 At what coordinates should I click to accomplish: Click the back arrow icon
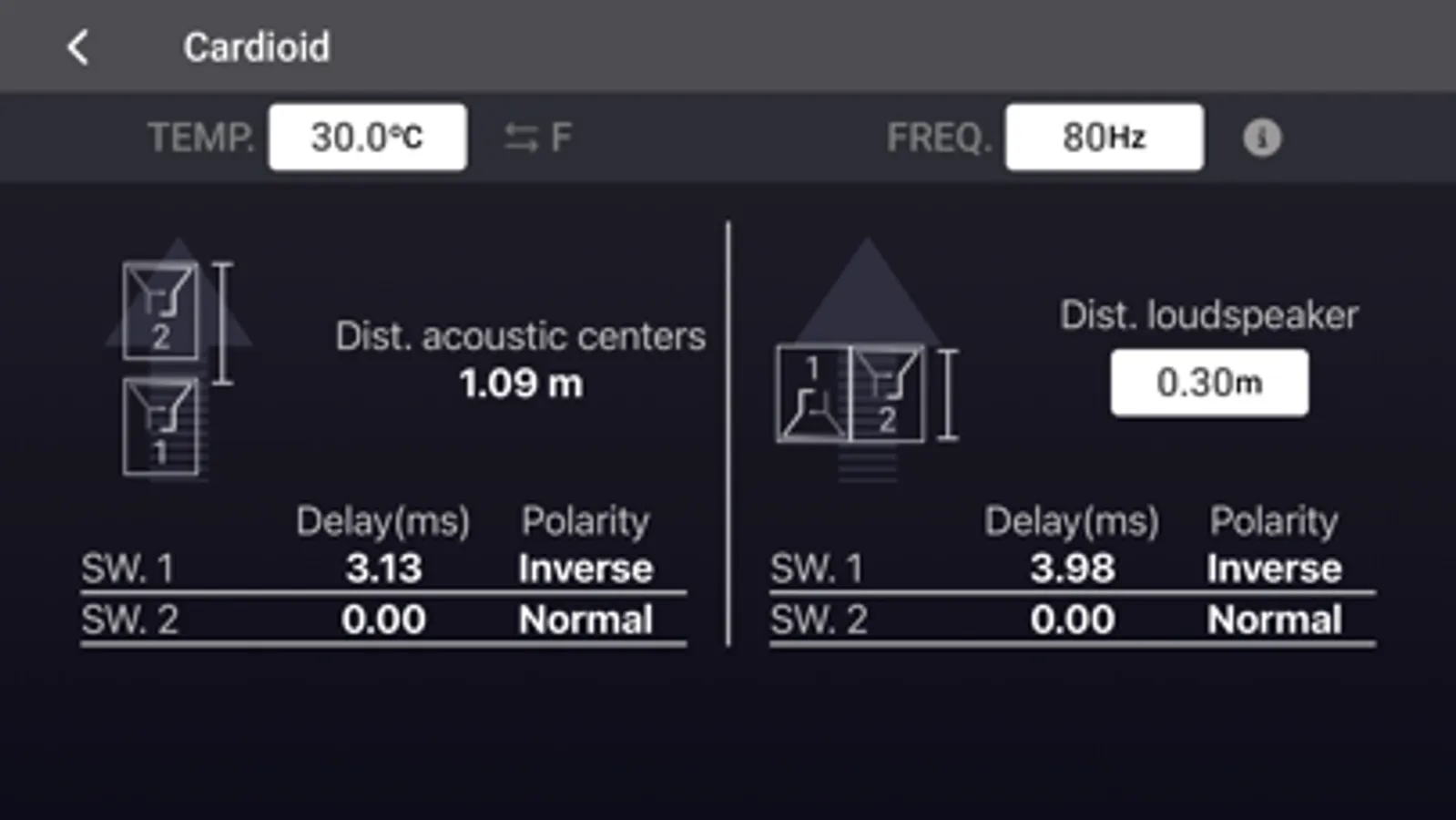[x=78, y=47]
